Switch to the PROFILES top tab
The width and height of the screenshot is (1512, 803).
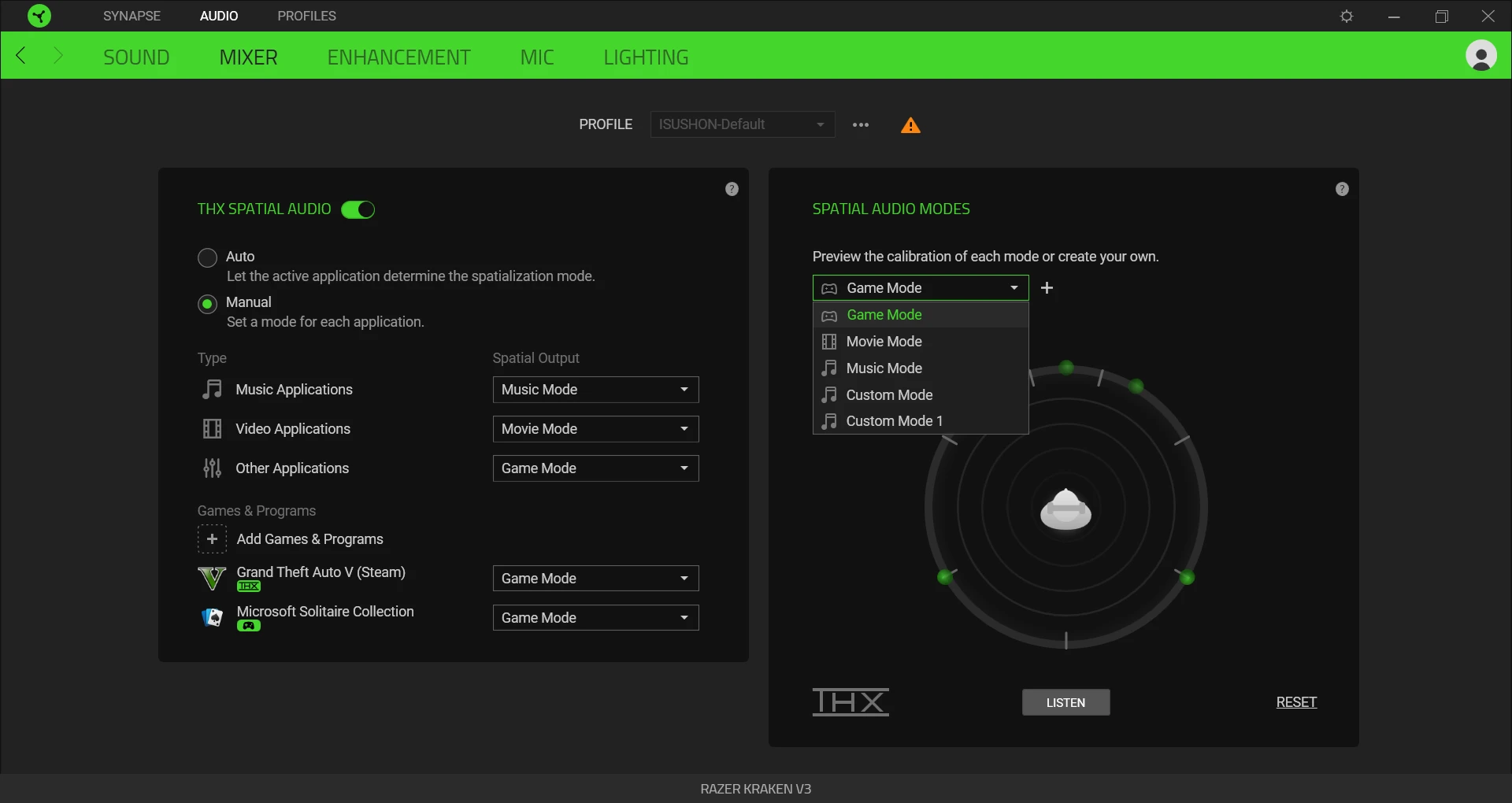(x=306, y=16)
